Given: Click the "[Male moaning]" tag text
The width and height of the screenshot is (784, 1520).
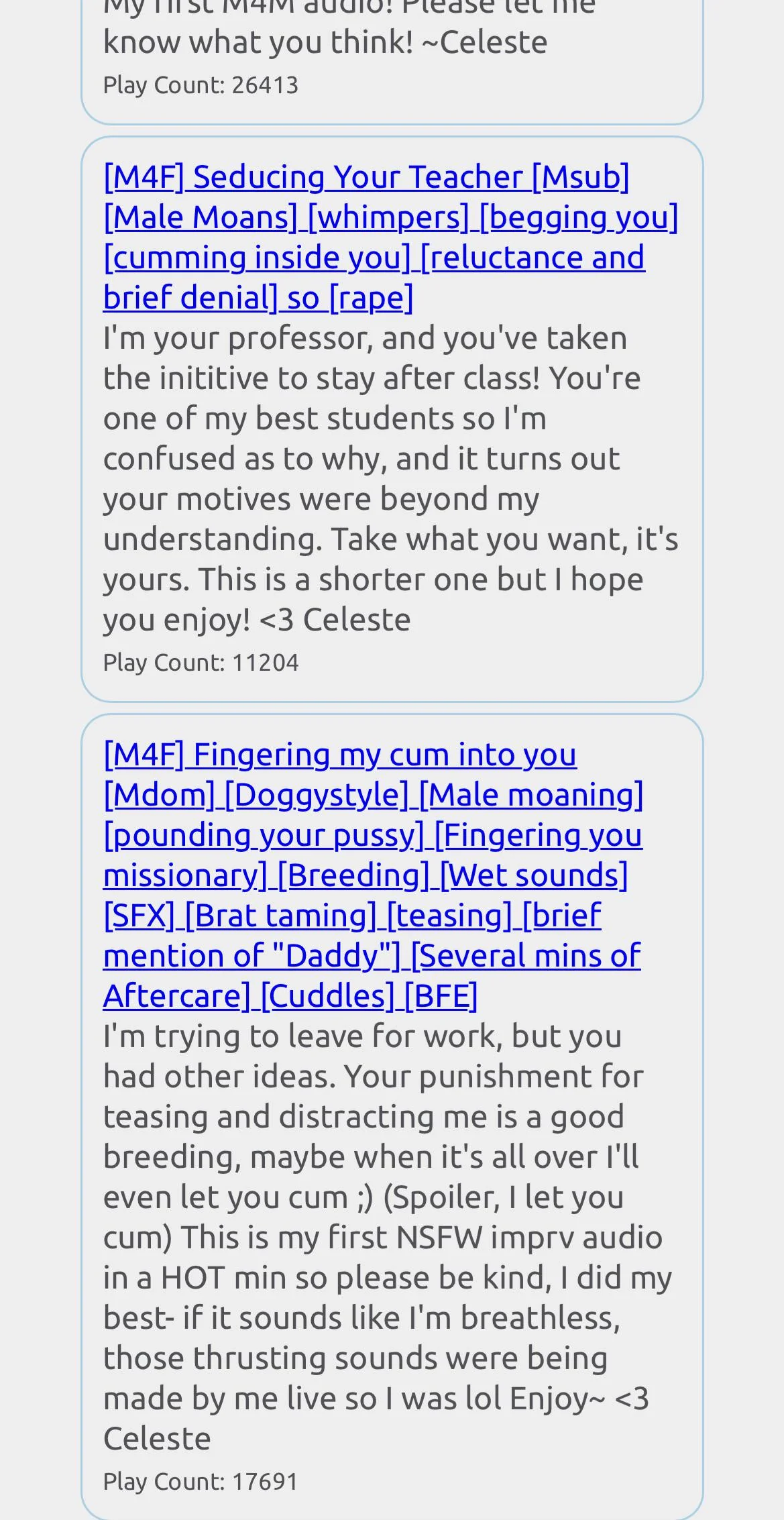Looking at the screenshot, I should coord(531,796).
